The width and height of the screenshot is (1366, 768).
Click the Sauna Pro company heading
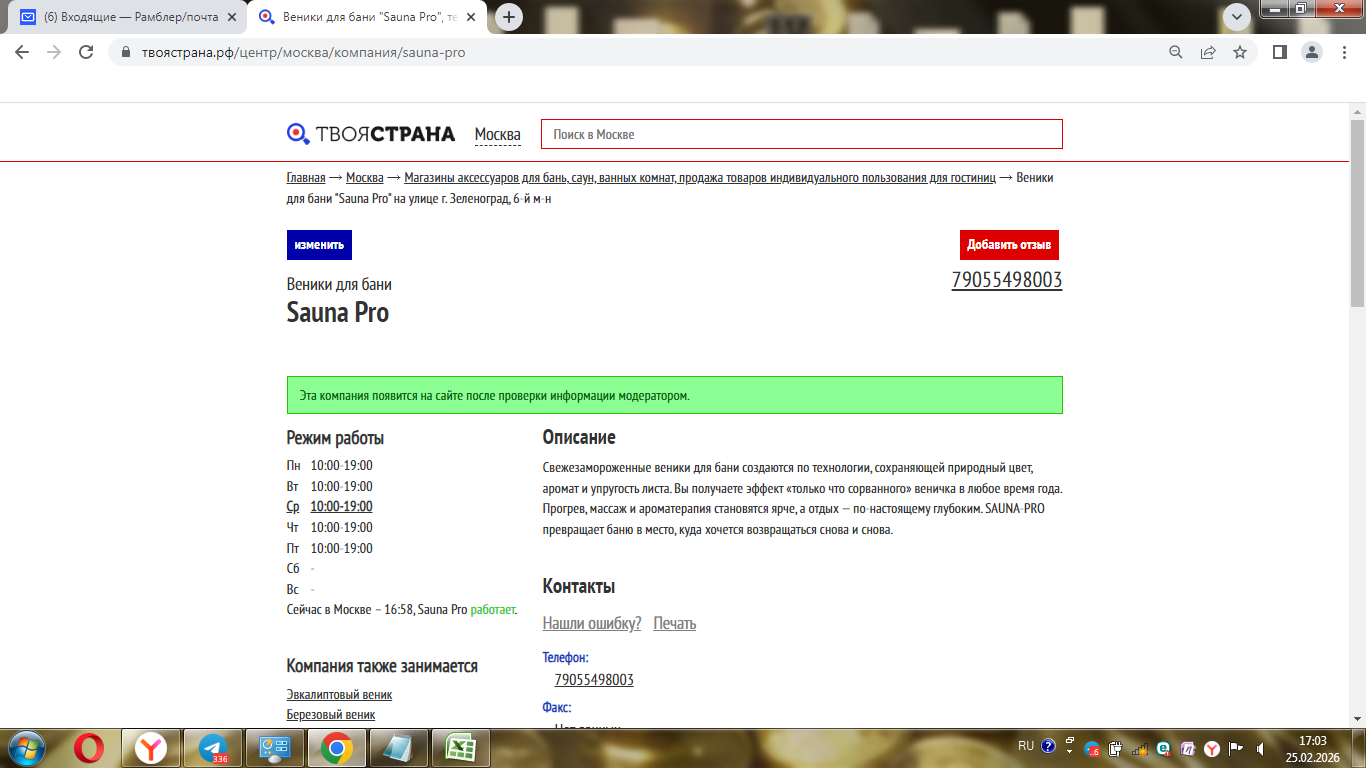pyautogui.click(x=338, y=313)
